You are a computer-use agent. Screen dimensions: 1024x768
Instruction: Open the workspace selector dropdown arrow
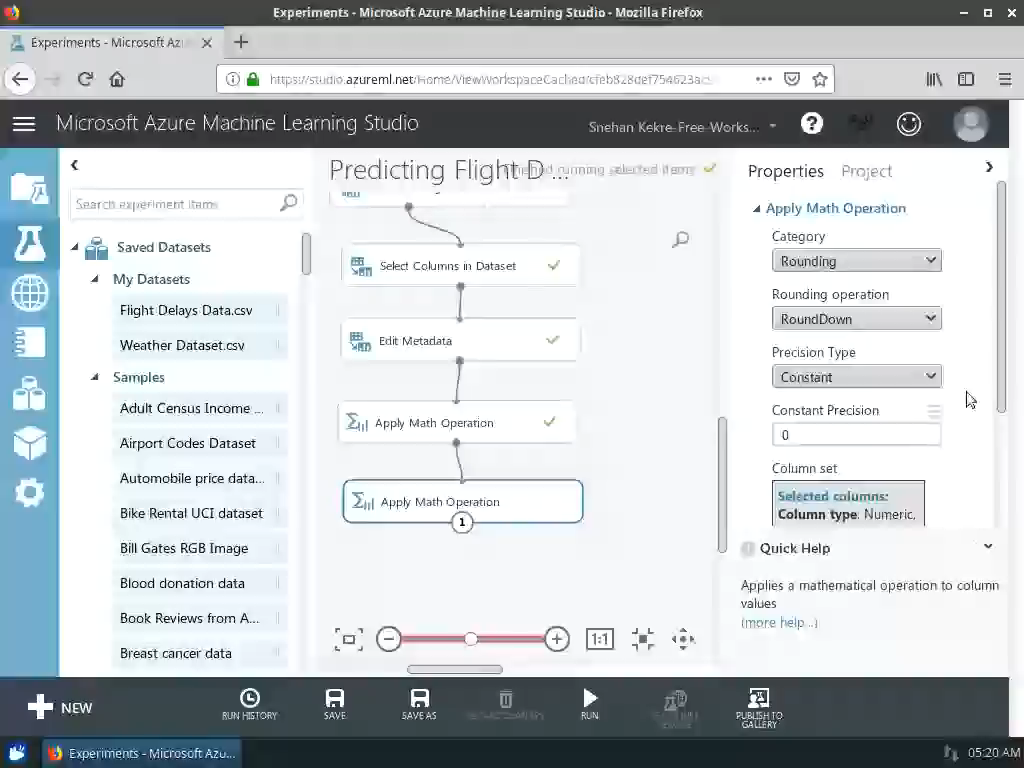pos(773,125)
